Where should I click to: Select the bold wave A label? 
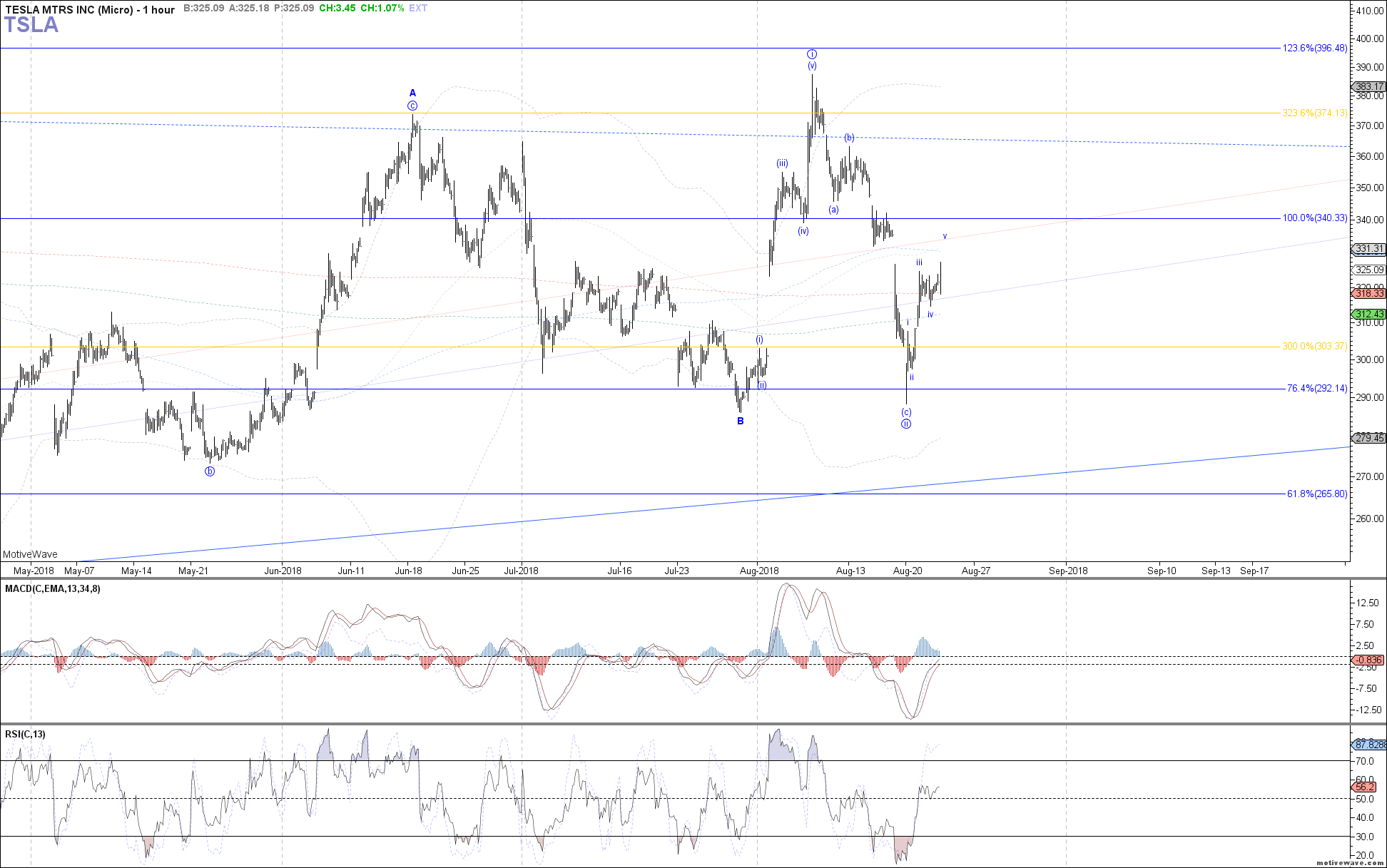[412, 93]
